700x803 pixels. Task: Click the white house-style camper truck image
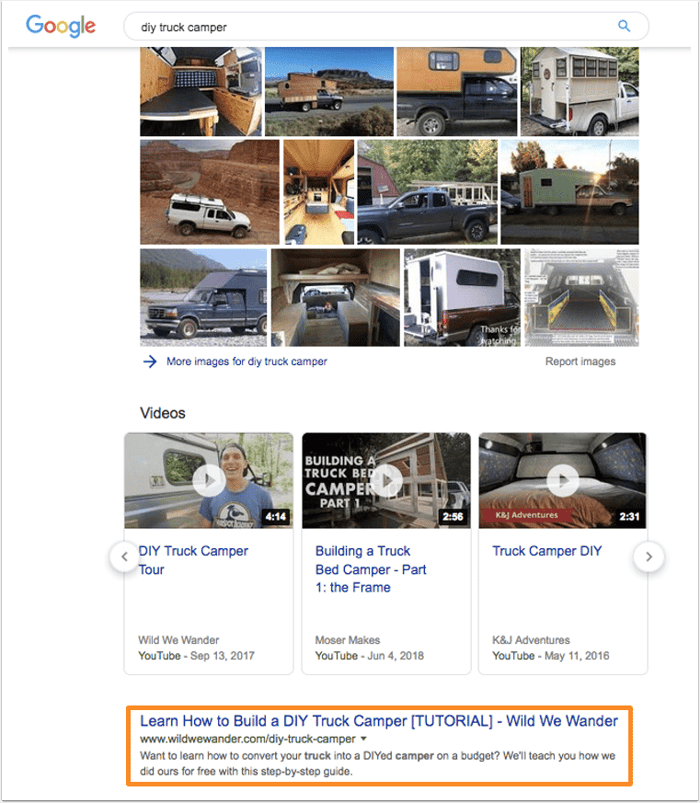pos(580,92)
